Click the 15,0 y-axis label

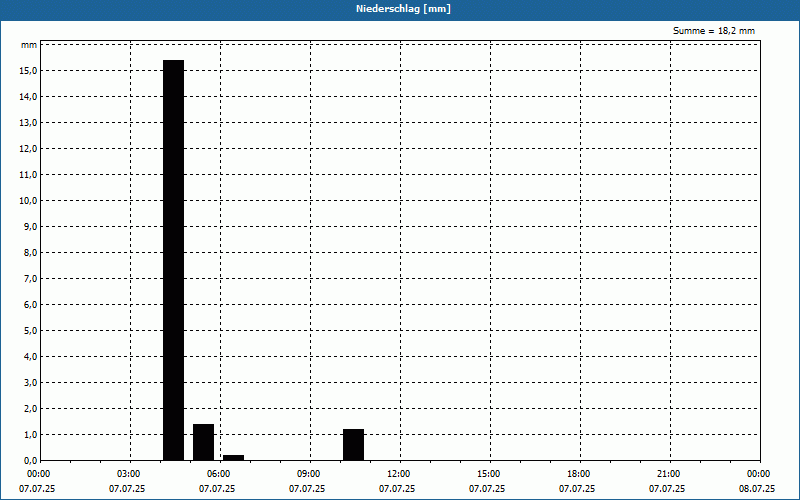tap(28, 70)
